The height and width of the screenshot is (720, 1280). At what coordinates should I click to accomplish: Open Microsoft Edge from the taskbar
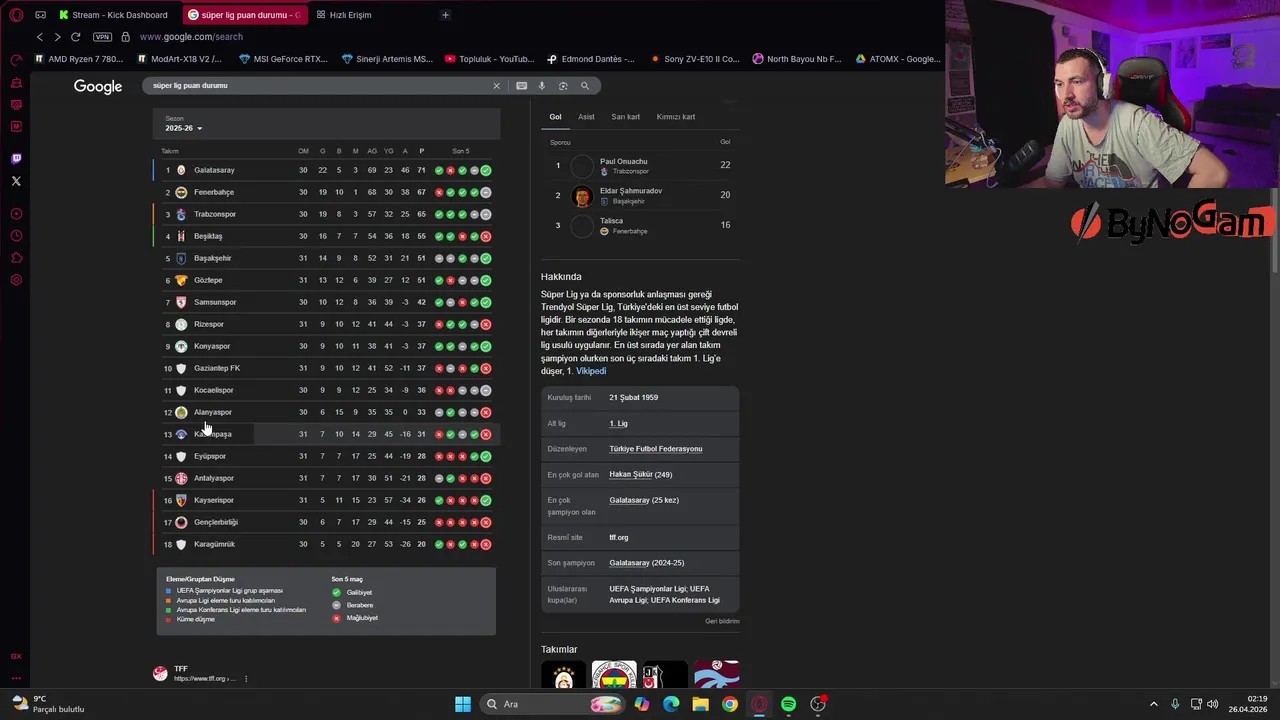(x=671, y=704)
